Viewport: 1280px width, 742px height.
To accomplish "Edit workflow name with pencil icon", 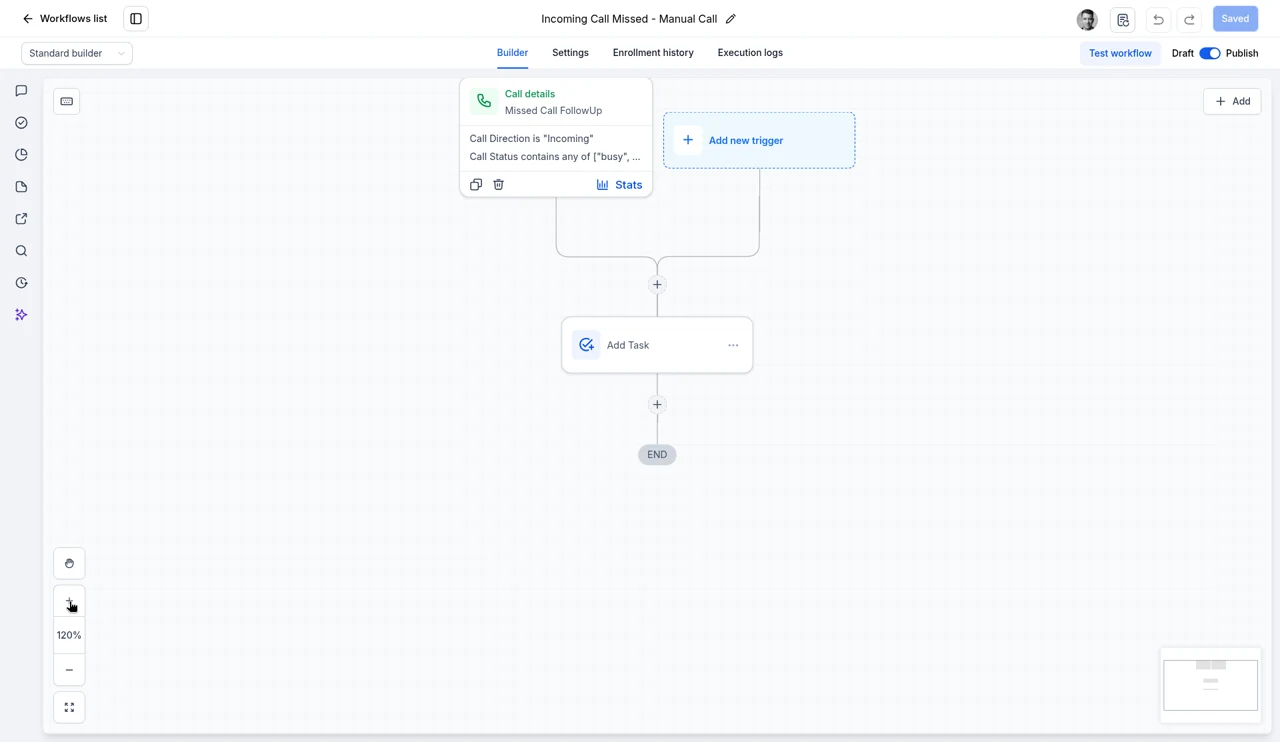I will [x=730, y=19].
